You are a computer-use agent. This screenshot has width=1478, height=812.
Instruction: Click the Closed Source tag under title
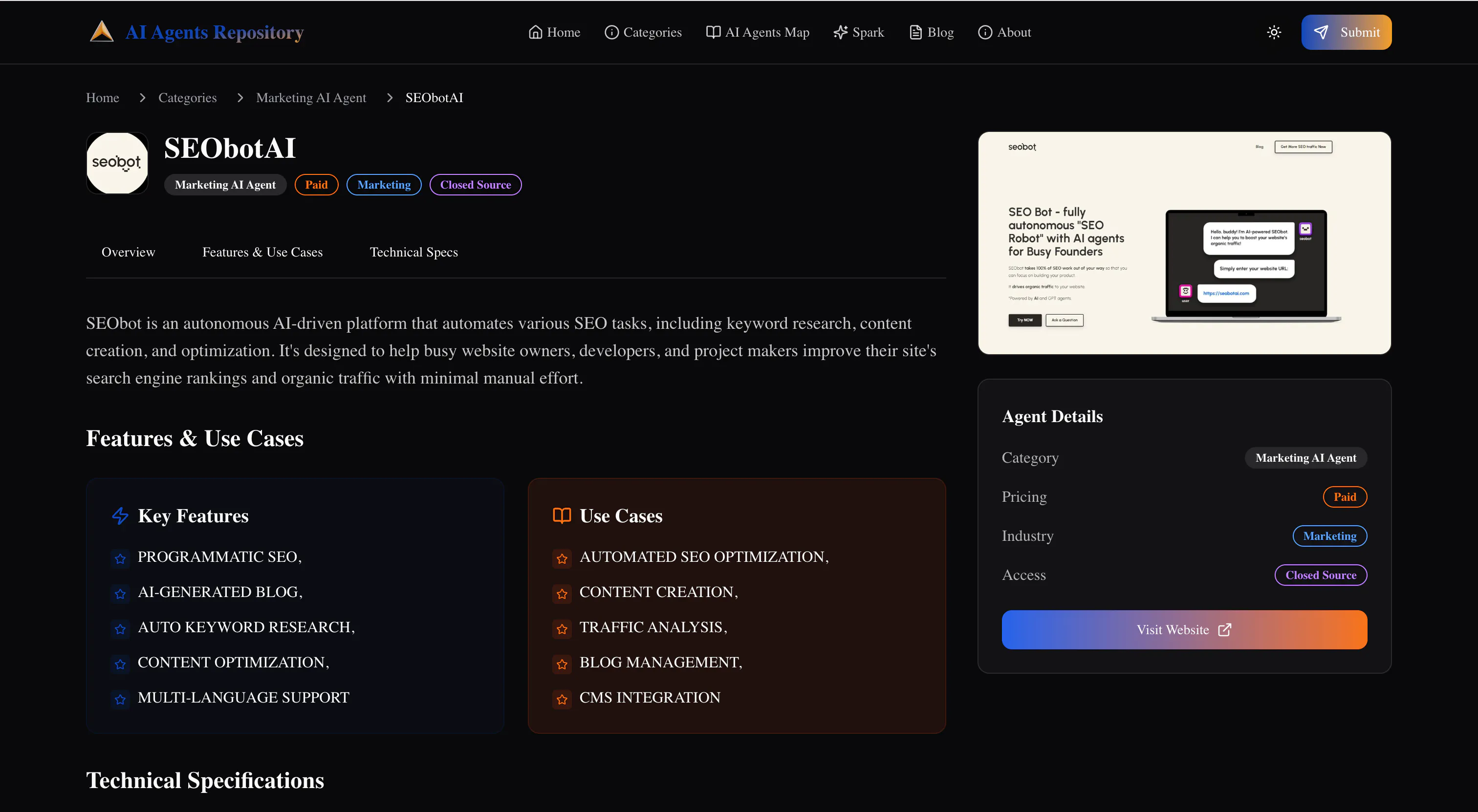point(475,185)
